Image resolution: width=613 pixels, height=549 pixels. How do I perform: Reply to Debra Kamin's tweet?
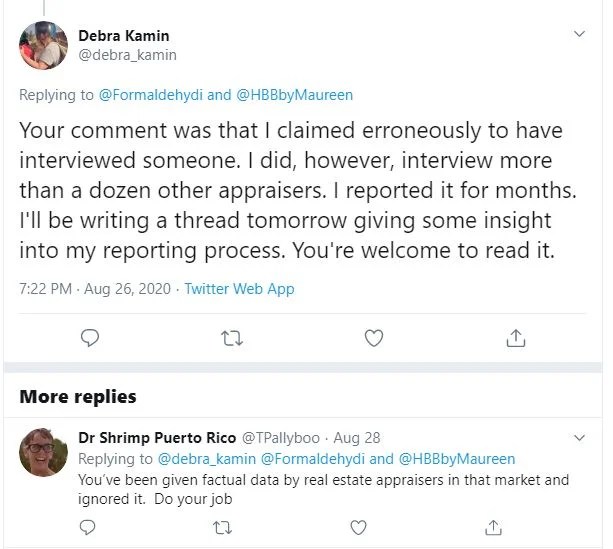[x=90, y=338]
